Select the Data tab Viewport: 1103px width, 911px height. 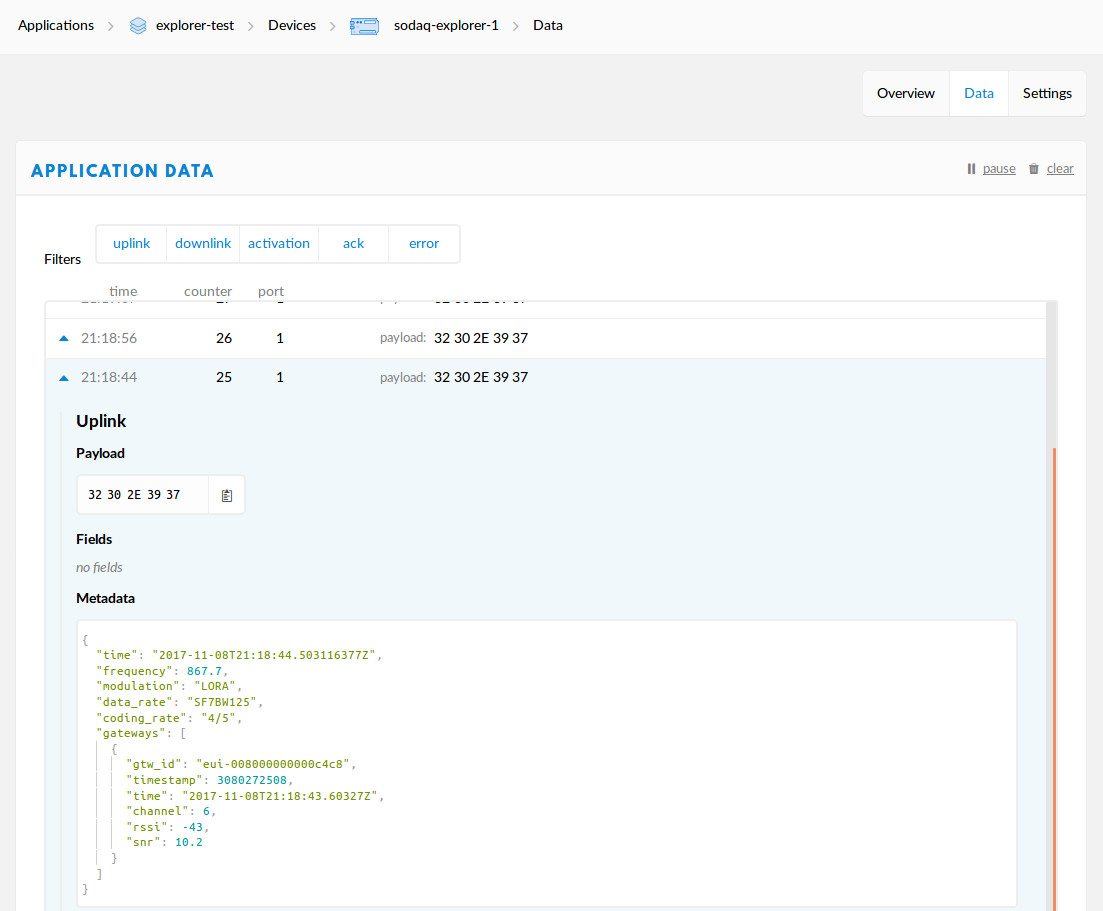pyautogui.click(x=978, y=94)
